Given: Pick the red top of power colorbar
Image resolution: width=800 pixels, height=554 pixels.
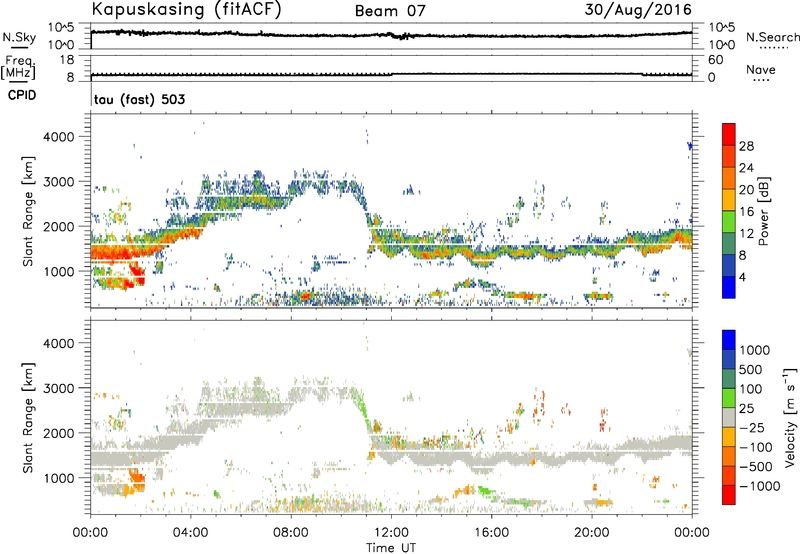Looking at the screenshot, I should [729, 134].
